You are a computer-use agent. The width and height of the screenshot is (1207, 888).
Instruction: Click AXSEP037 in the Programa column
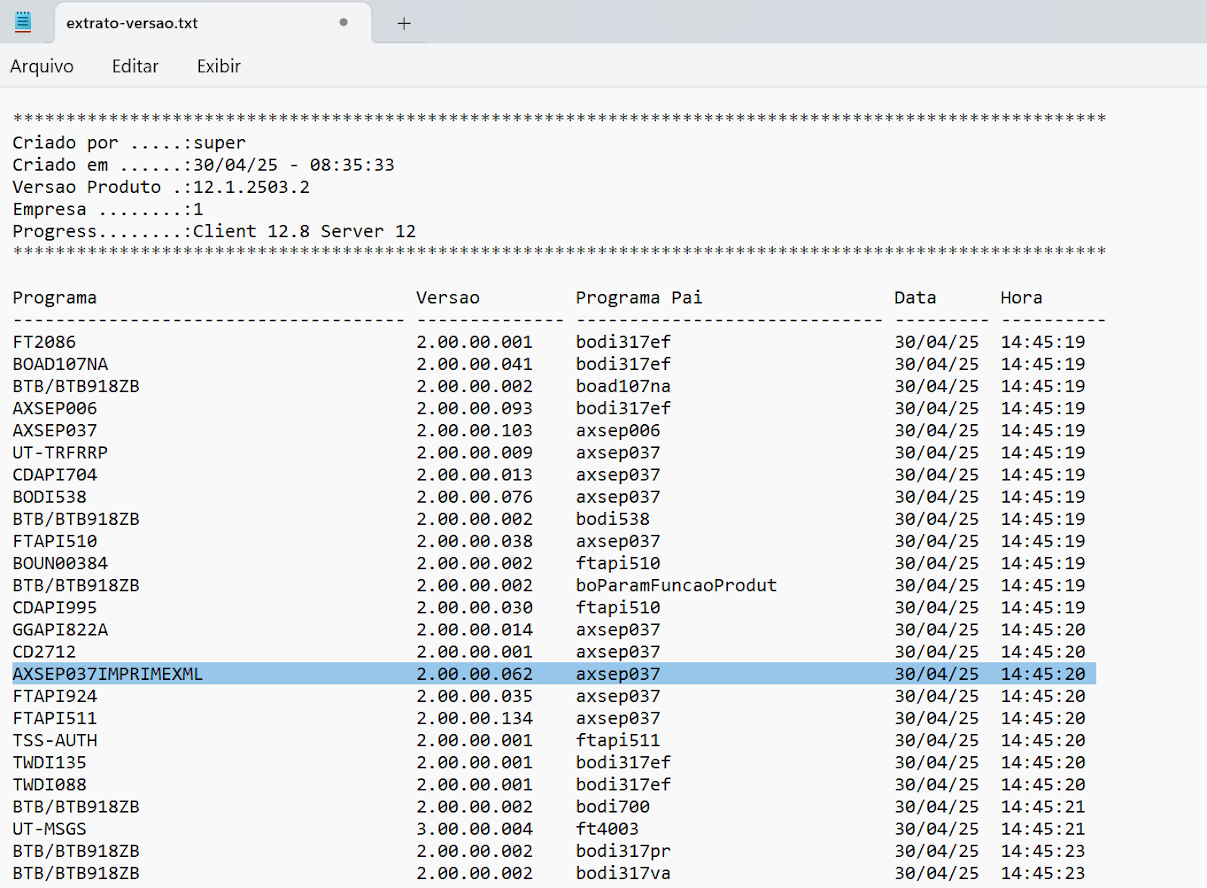(55, 430)
